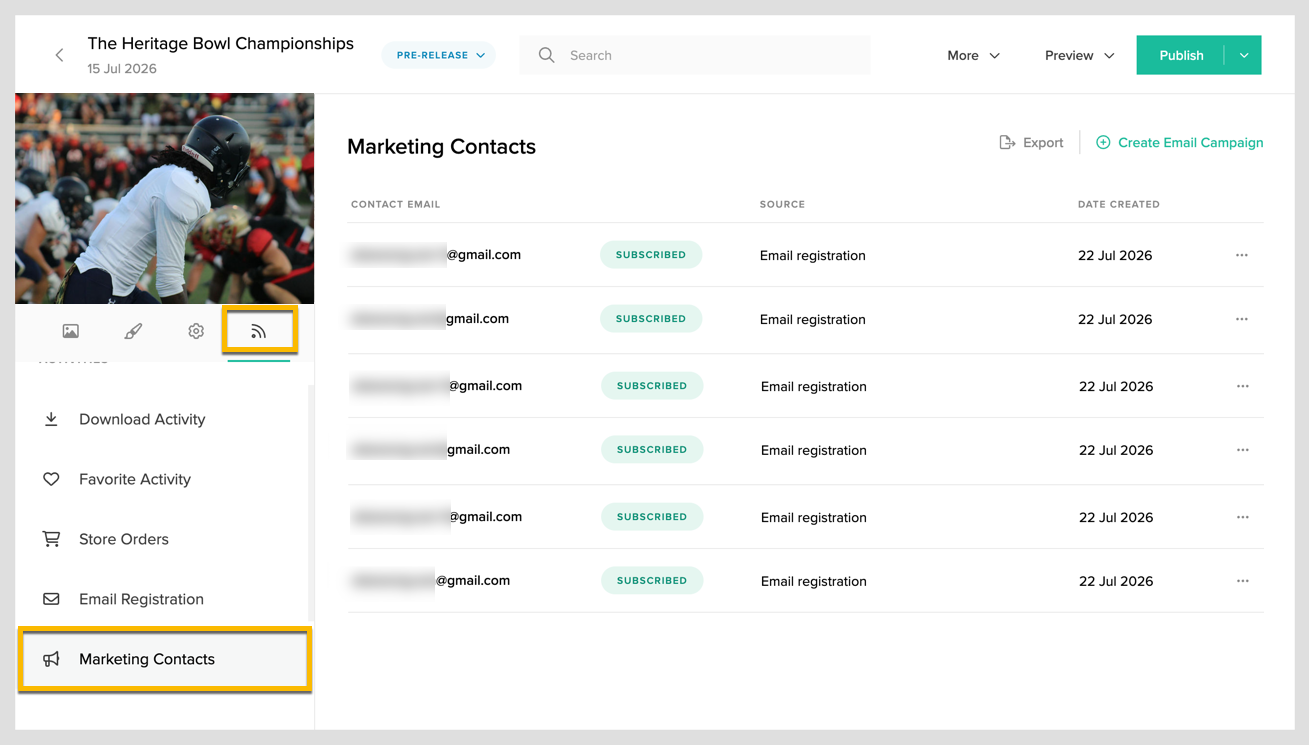Screen dimensions: 1310x745
Task: Open the settings gear icon tab
Action: (196, 331)
